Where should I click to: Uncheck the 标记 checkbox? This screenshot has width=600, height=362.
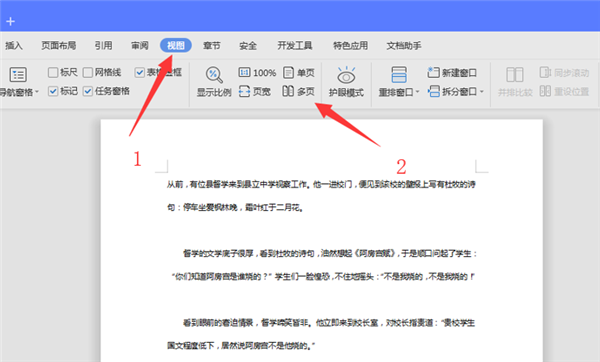[53, 91]
